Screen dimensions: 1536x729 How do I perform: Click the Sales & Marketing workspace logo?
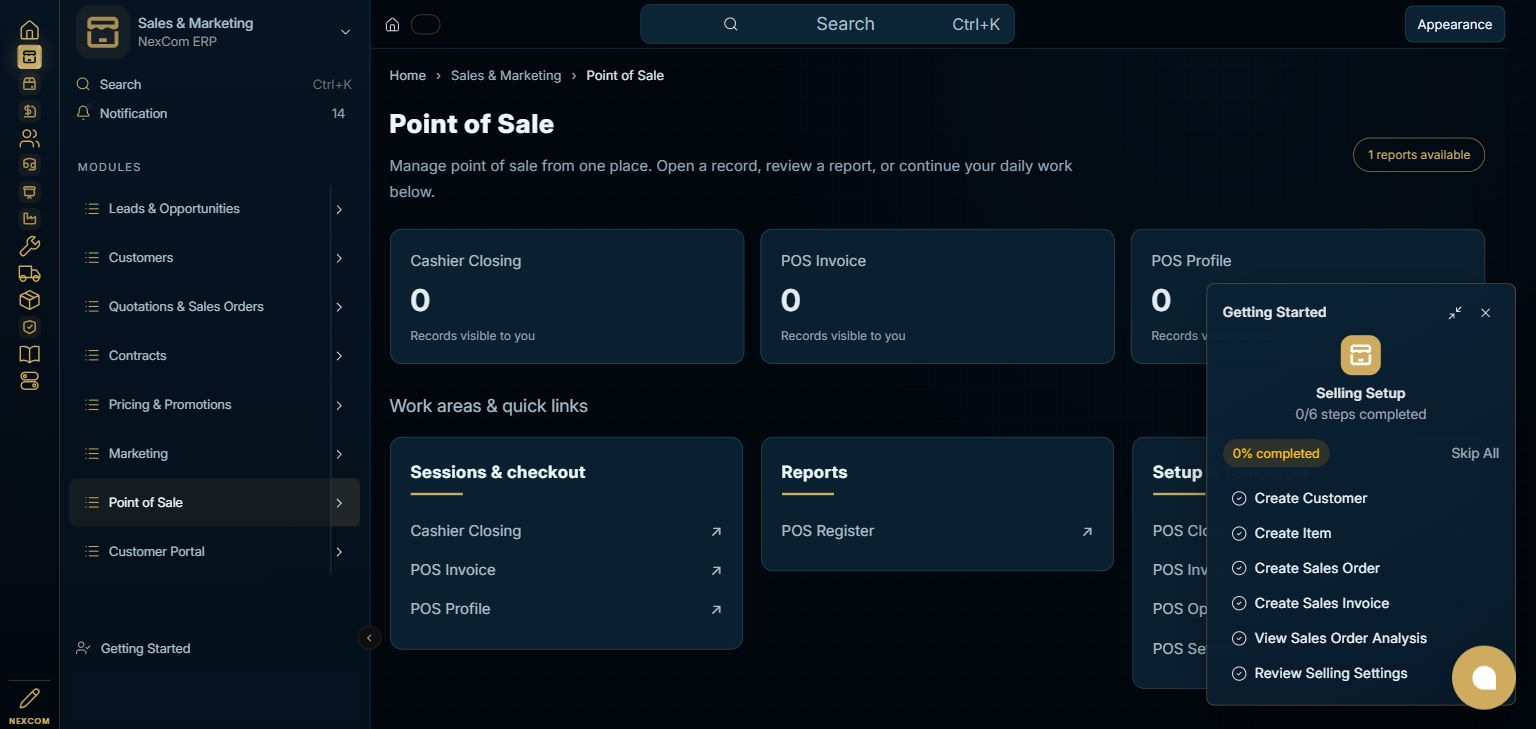coord(103,32)
